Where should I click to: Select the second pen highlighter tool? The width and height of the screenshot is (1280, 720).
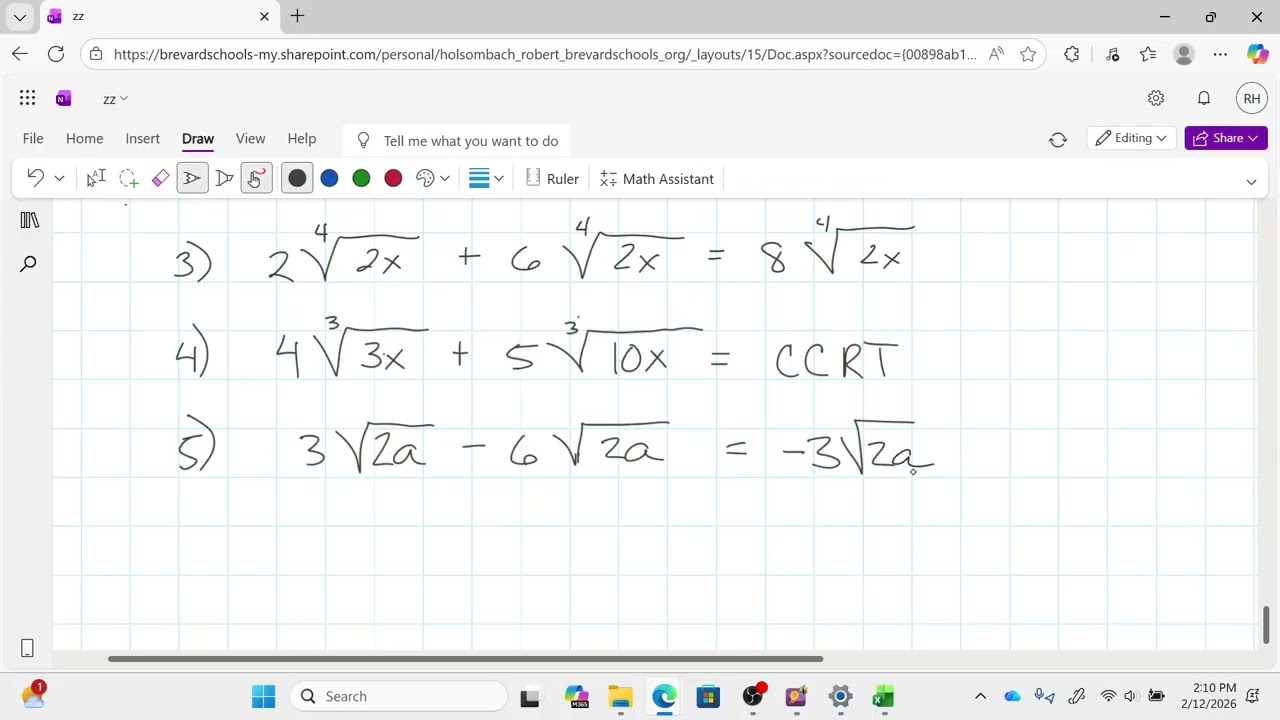[224, 178]
